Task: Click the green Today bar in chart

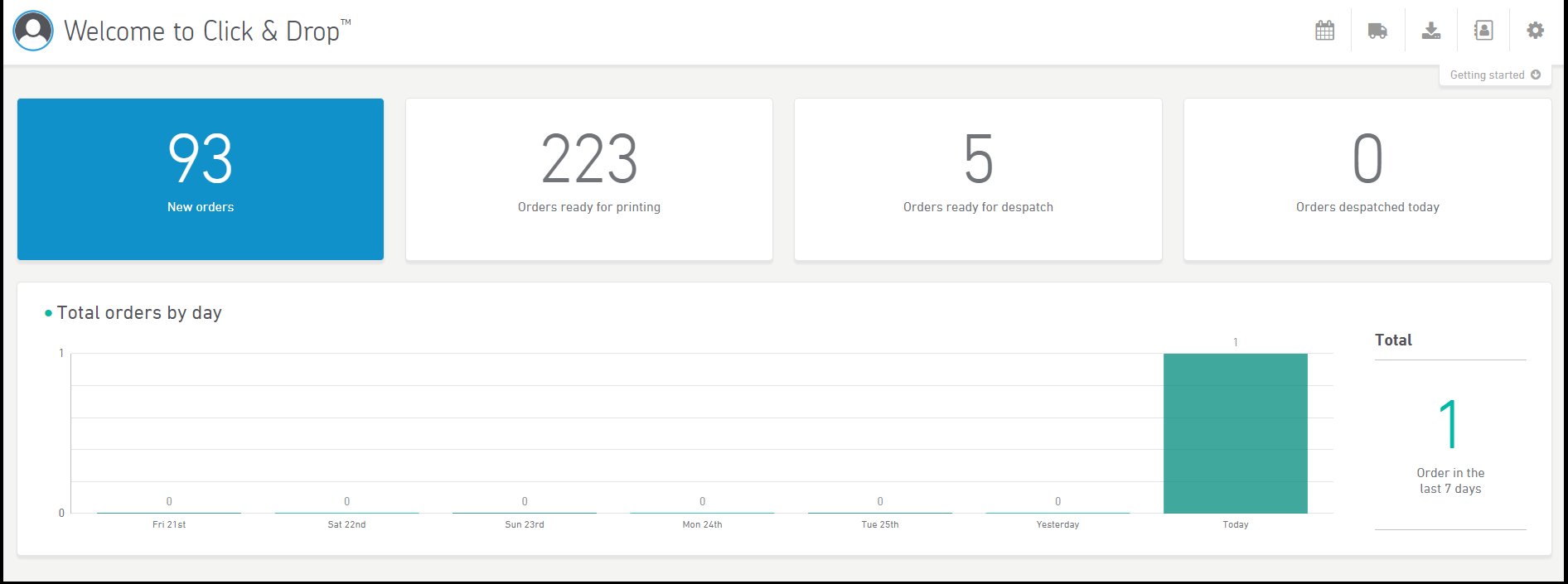Action: (x=1235, y=433)
